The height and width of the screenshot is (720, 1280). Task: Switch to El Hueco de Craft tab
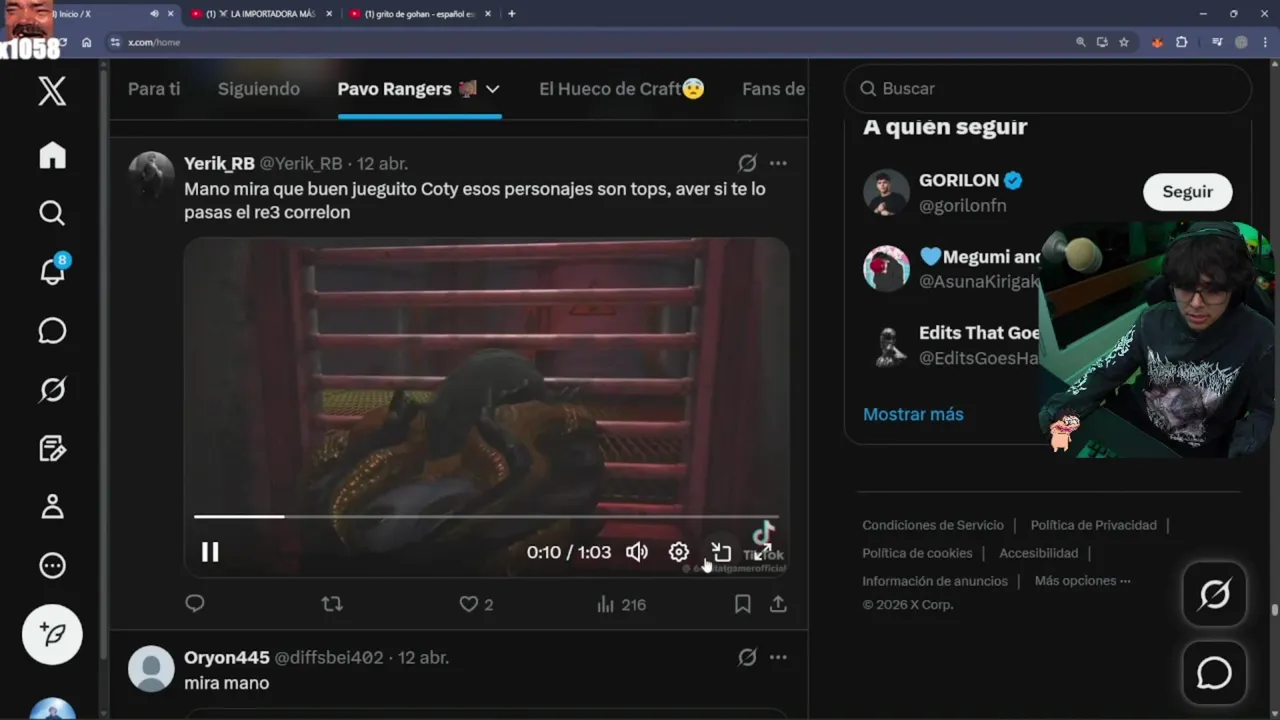tap(622, 89)
